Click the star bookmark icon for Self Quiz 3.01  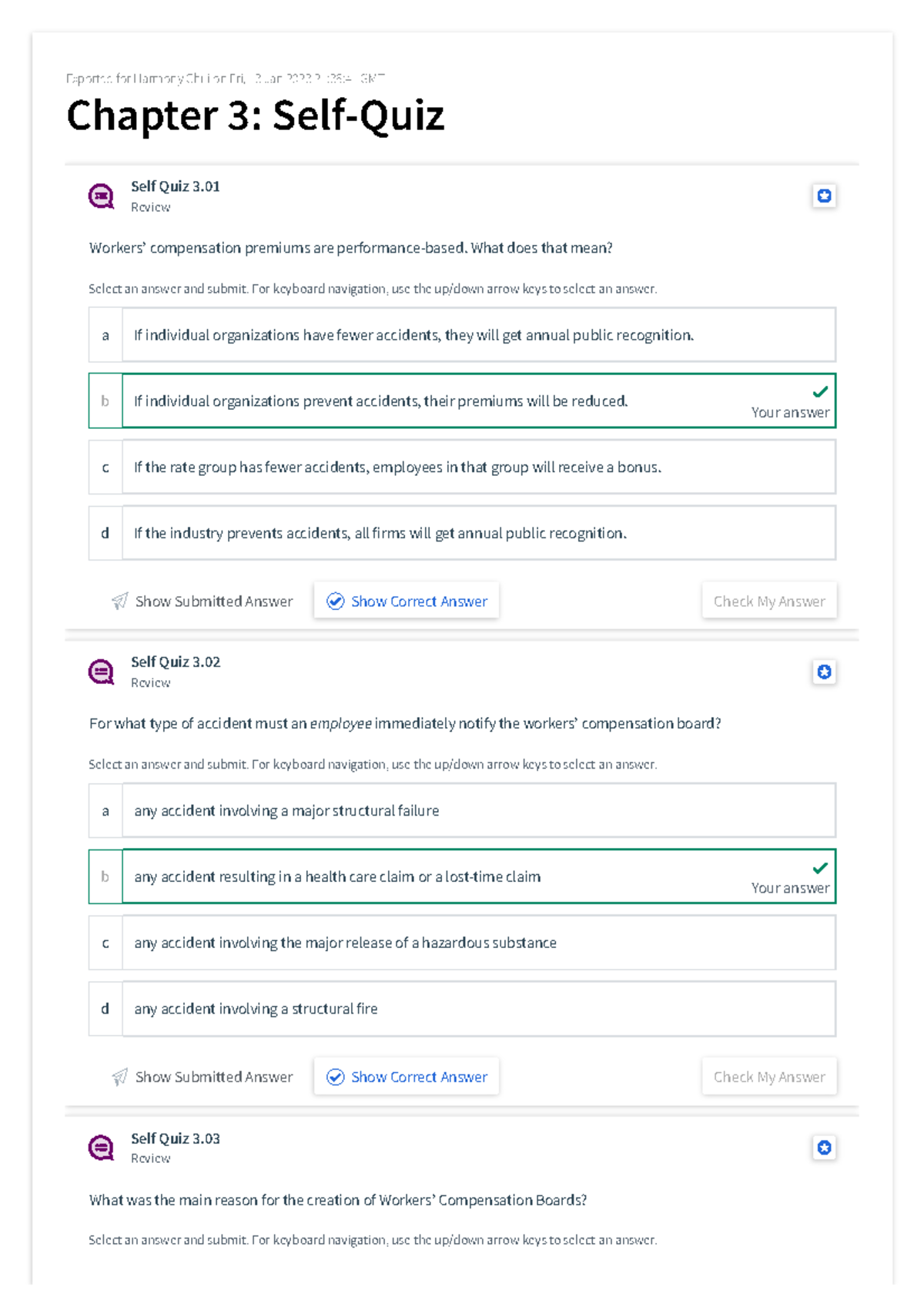pos(824,196)
